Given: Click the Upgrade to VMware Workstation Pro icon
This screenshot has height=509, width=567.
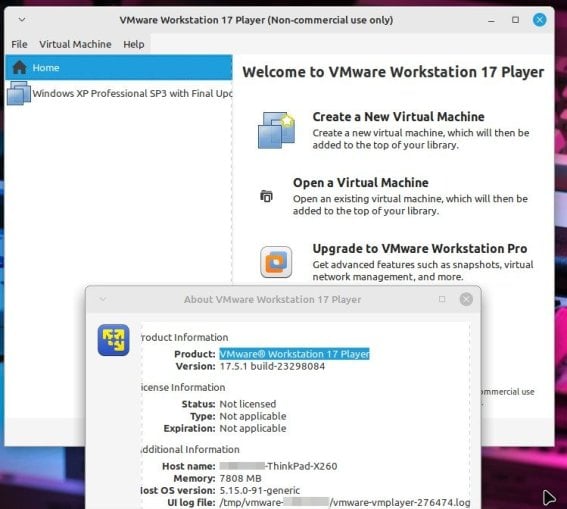Looking at the screenshot, I should coord(276,262).
